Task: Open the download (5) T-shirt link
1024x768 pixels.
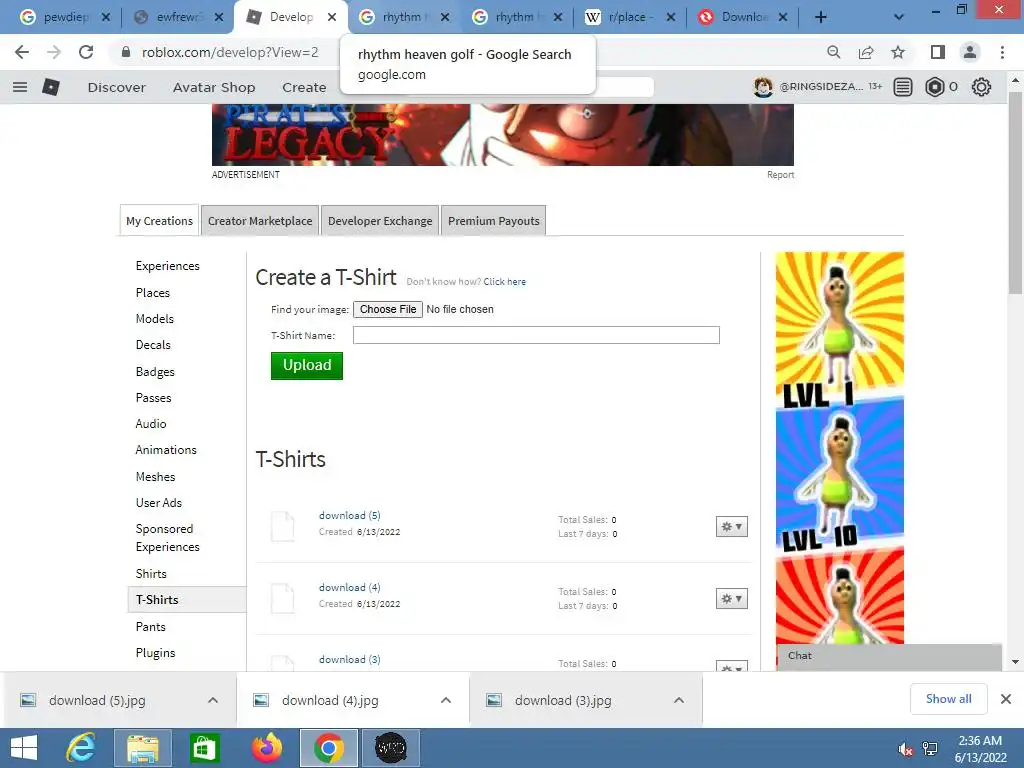Action: pos(349,515)
